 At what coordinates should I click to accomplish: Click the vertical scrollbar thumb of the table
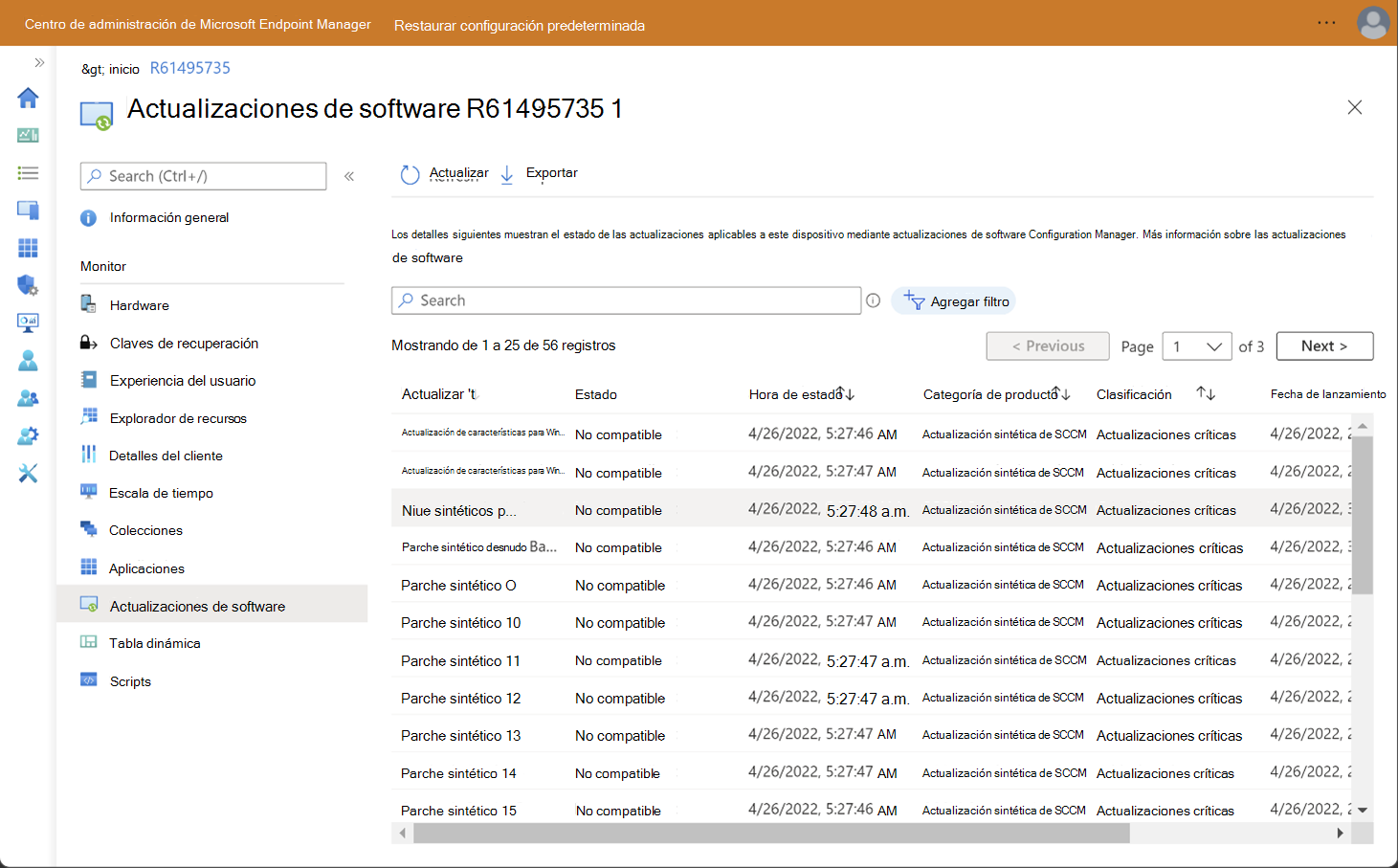1363,514
